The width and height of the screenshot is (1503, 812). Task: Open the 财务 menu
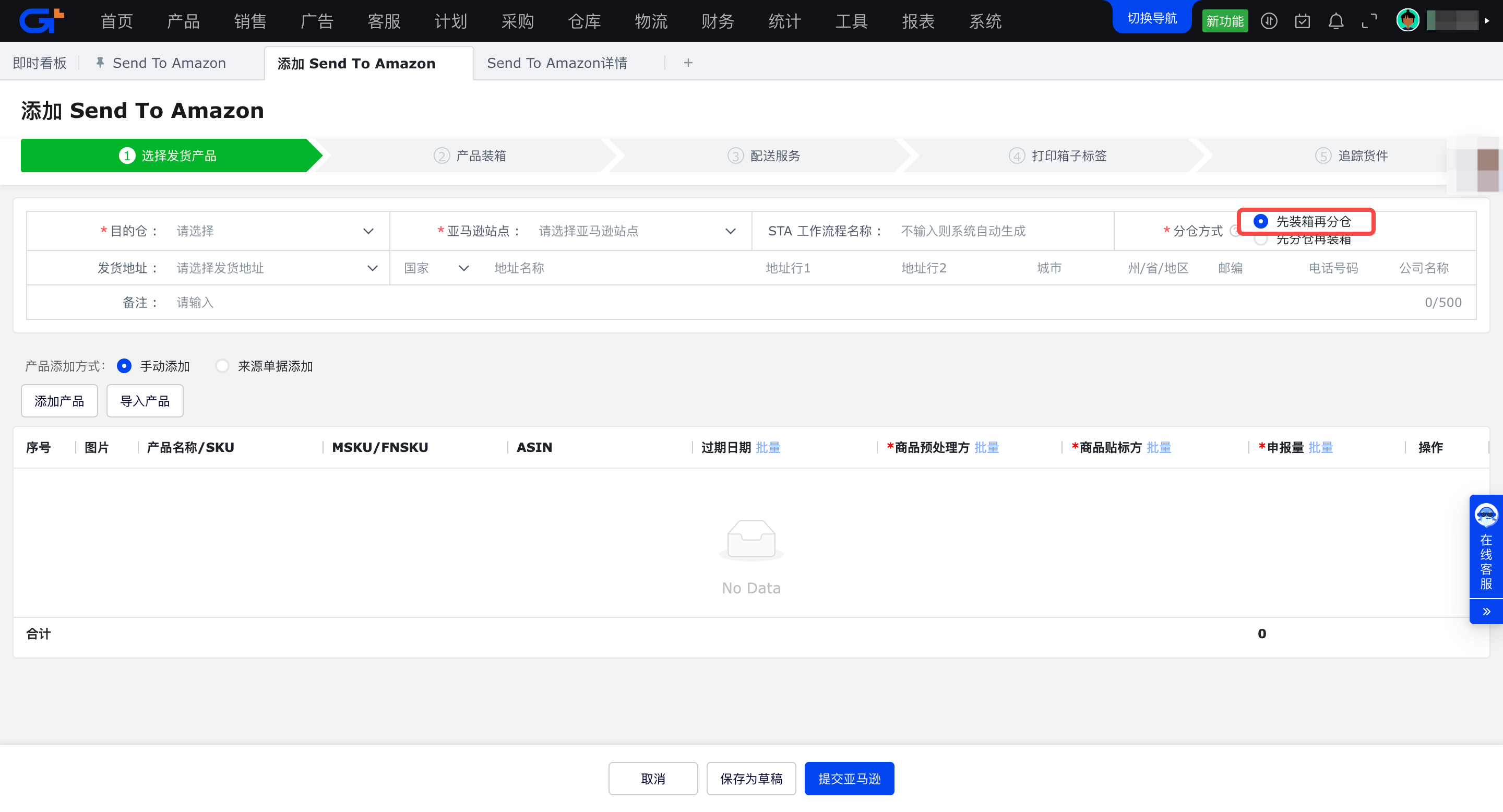coord(718,21)
